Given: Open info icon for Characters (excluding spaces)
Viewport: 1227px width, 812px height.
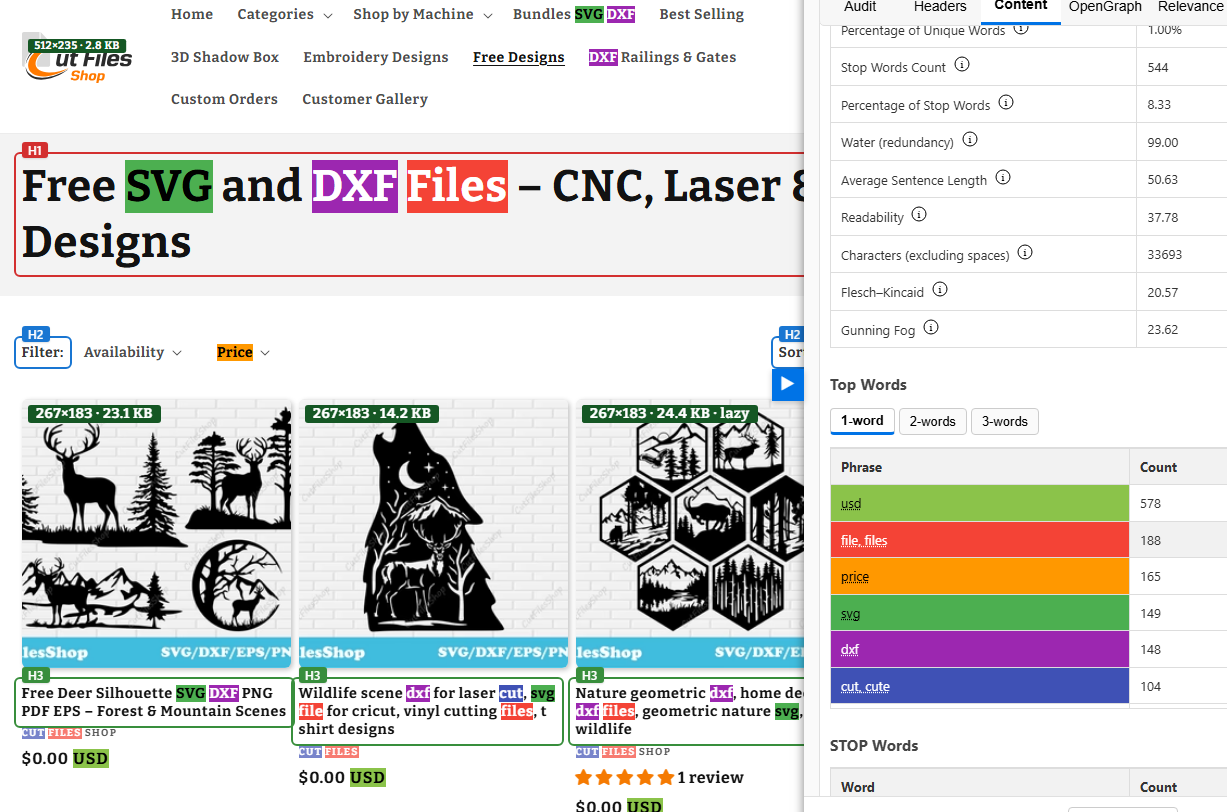Looking at the screenshot, I should (x=1025, y=253).
